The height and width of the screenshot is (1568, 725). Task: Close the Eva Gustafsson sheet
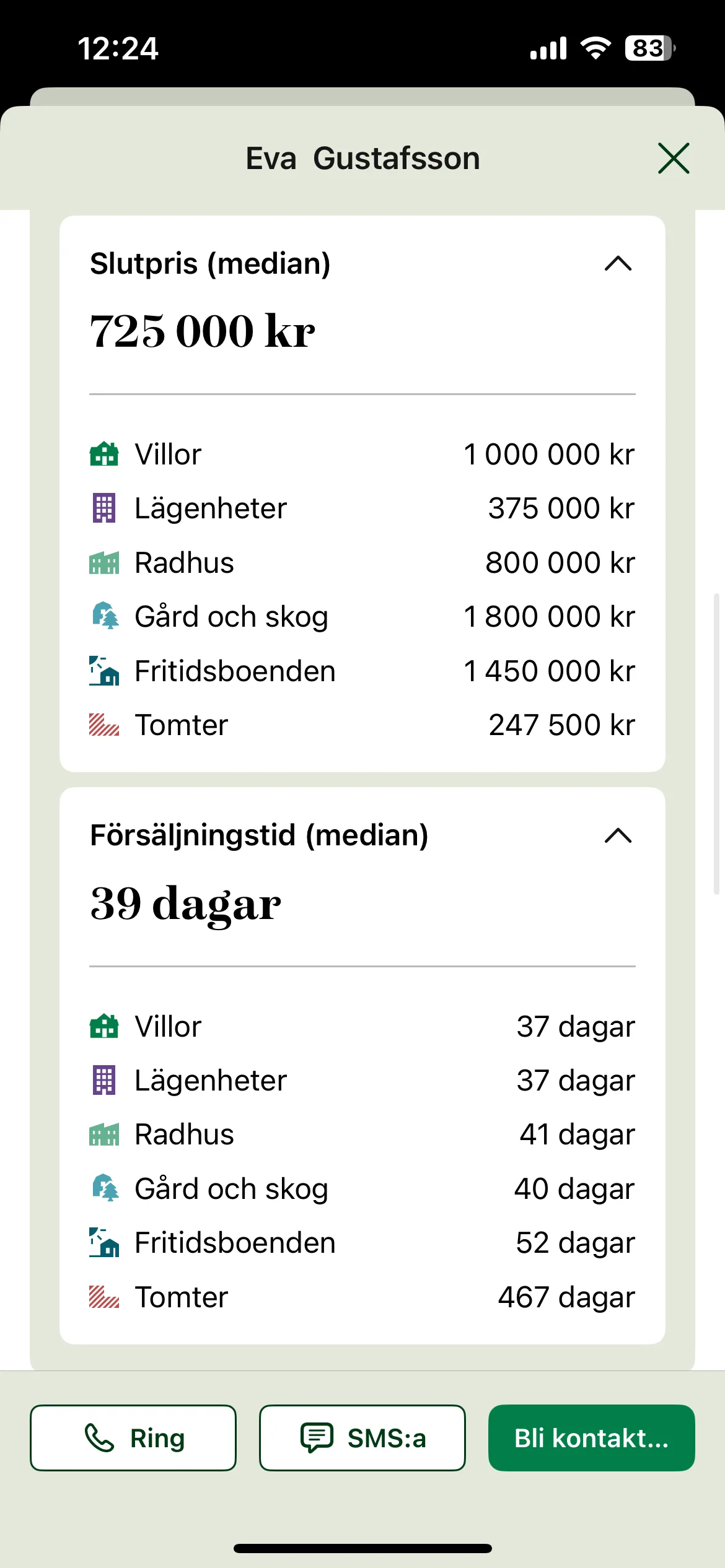pyautogui.click(x=674, y=159)
